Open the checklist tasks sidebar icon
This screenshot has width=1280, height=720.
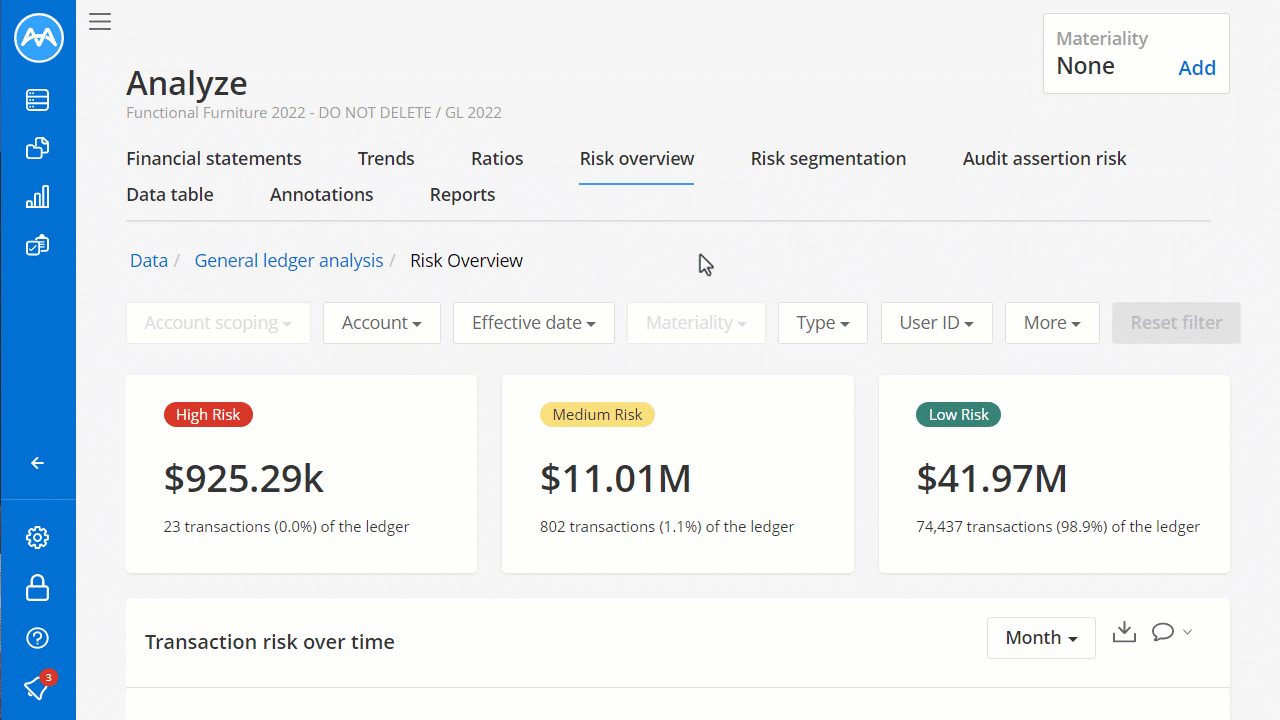[38, 245]
